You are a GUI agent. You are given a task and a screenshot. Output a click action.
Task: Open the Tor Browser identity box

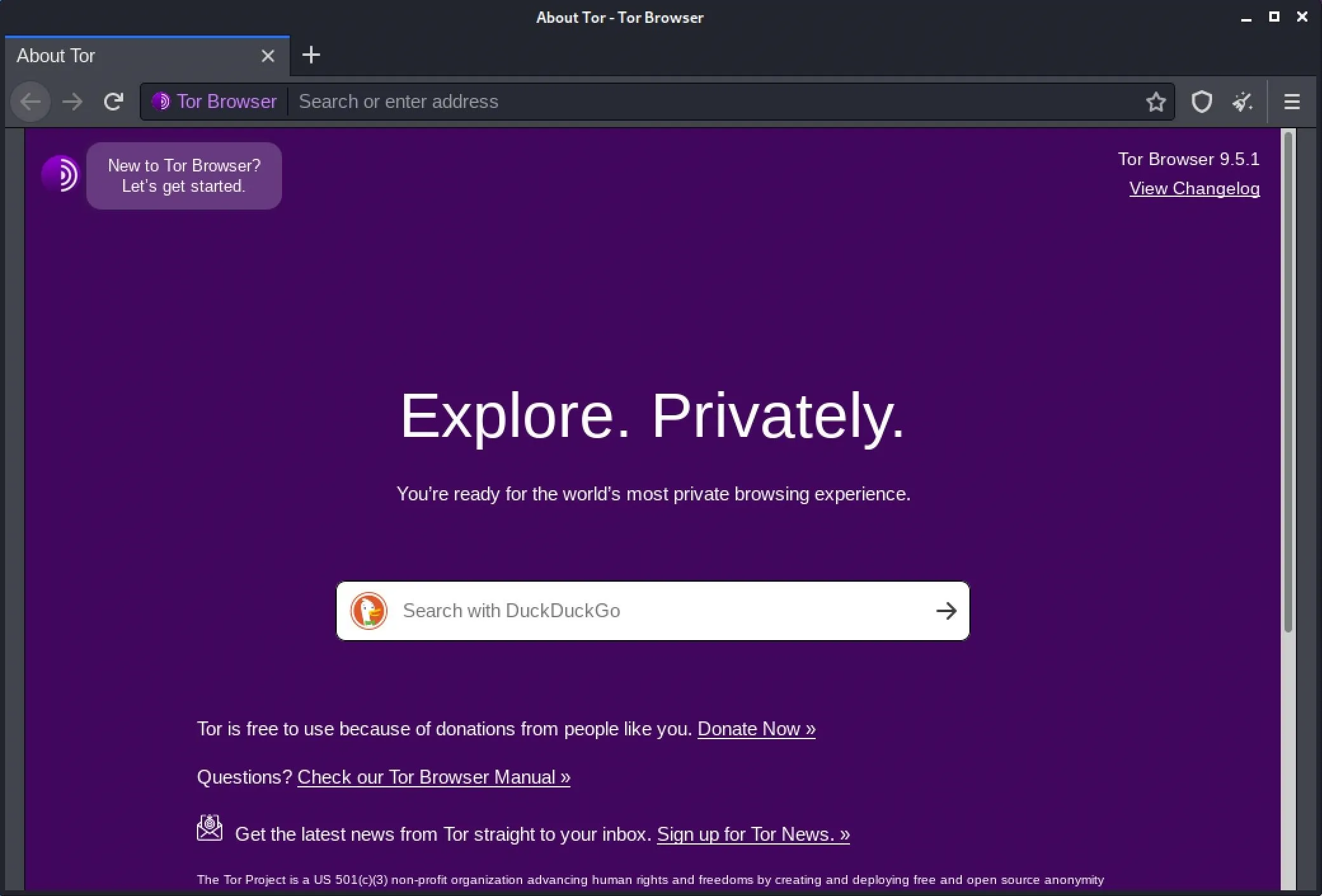click(x=215, y=102)
